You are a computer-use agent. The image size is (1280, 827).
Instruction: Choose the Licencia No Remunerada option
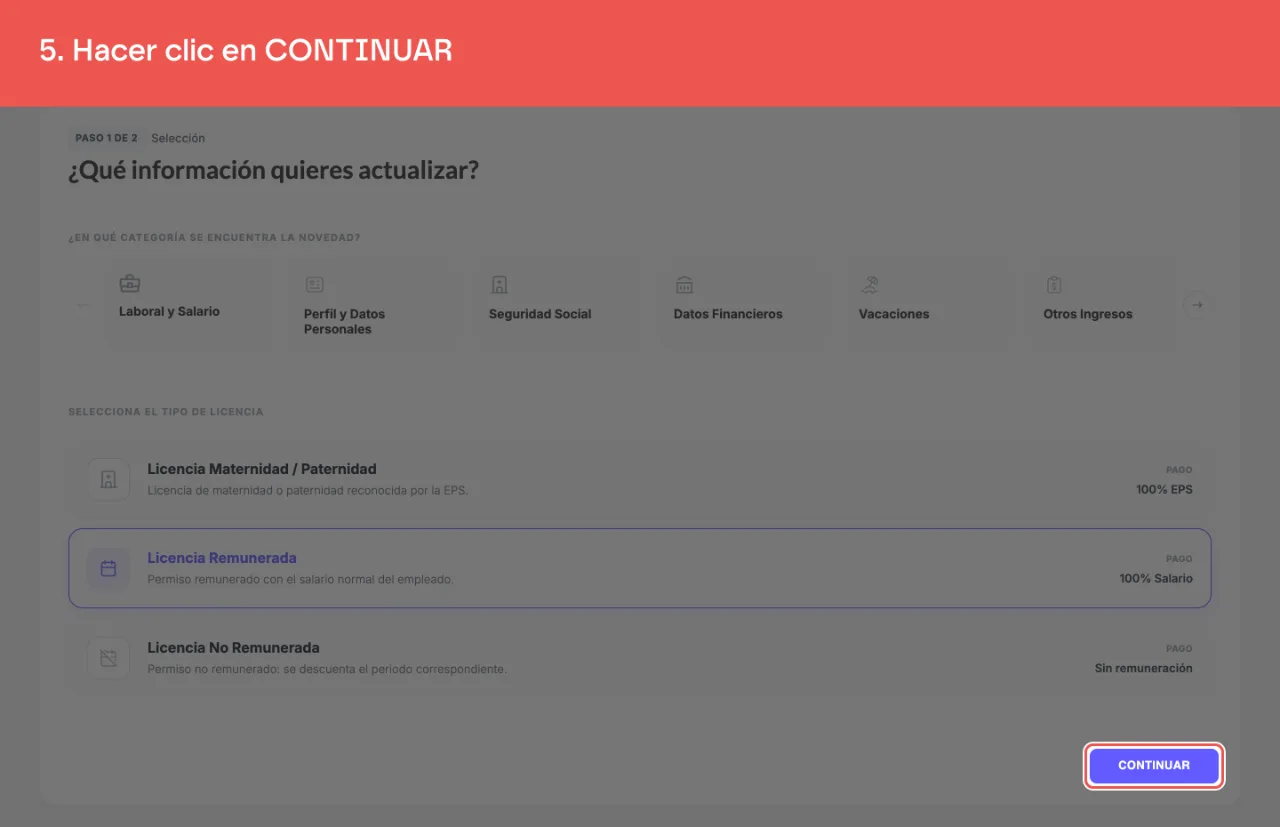coord(640,657)
